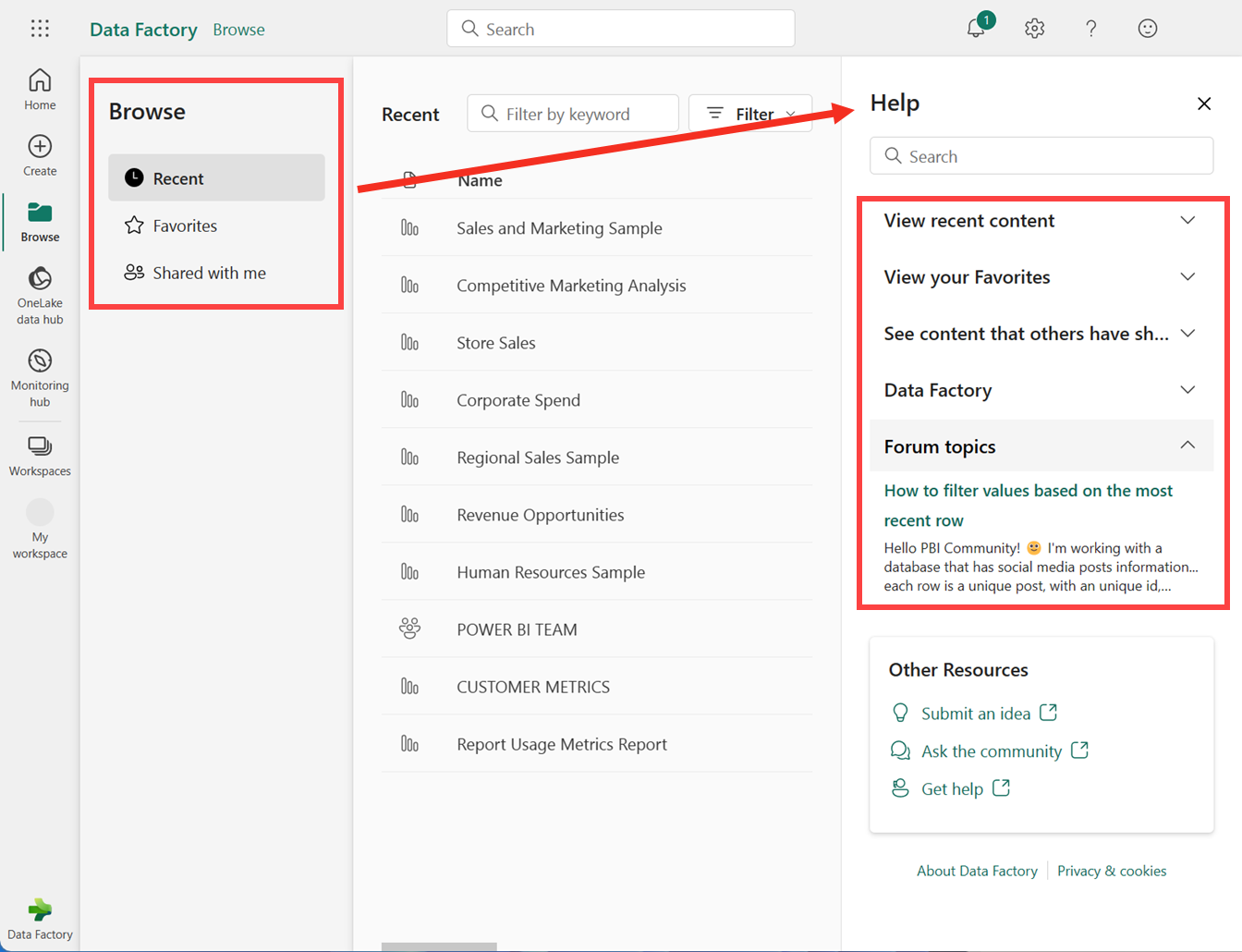1242x952 pixels.
Task: Expand View your Favorites help section
Action: tap(1041, 277)
